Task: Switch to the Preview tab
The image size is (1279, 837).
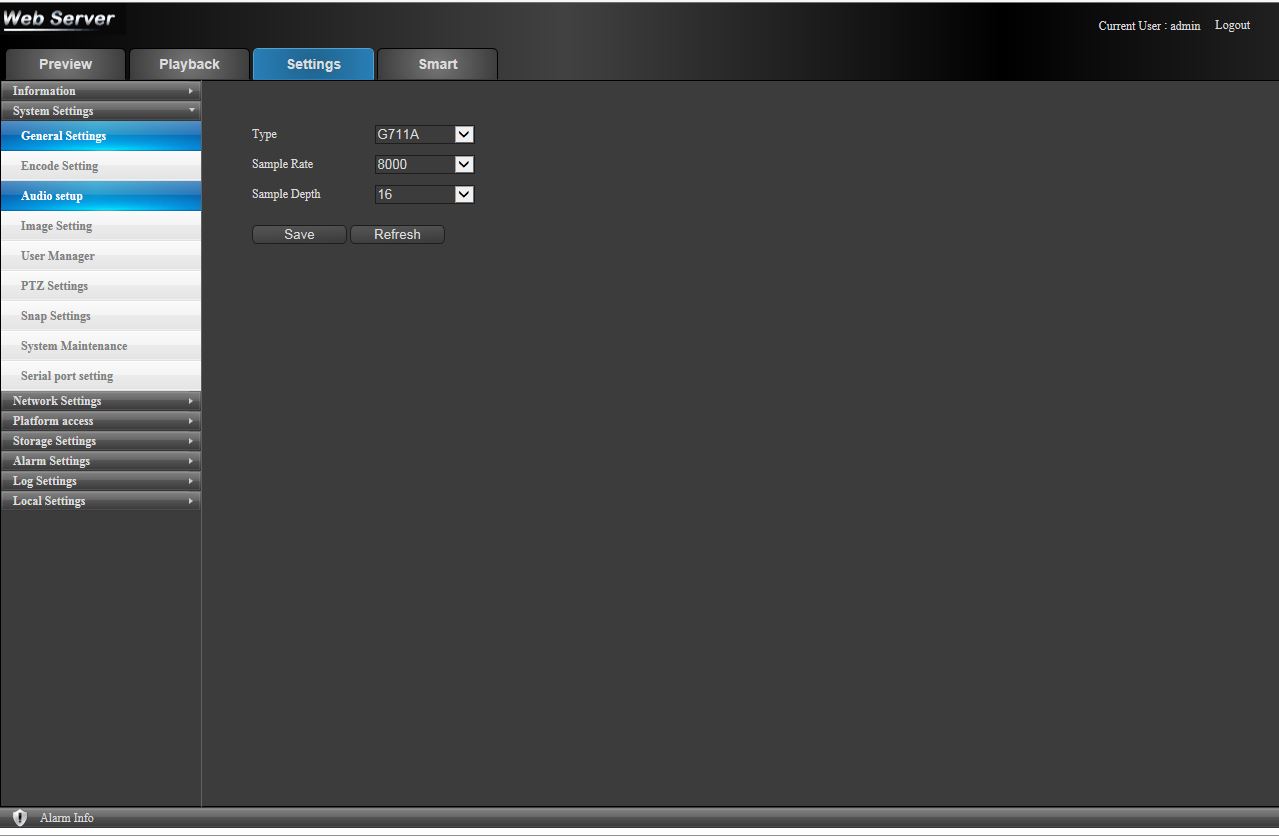Action: point(65,64)
